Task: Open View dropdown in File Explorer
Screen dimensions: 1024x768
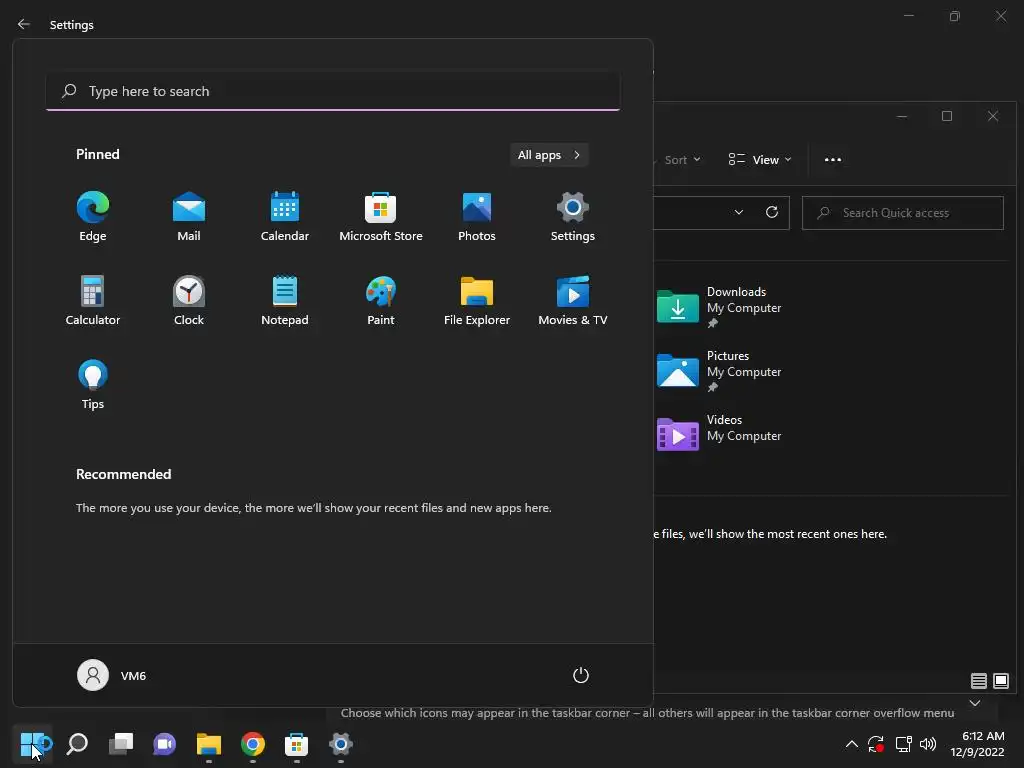Action: (x=760, y=160)
